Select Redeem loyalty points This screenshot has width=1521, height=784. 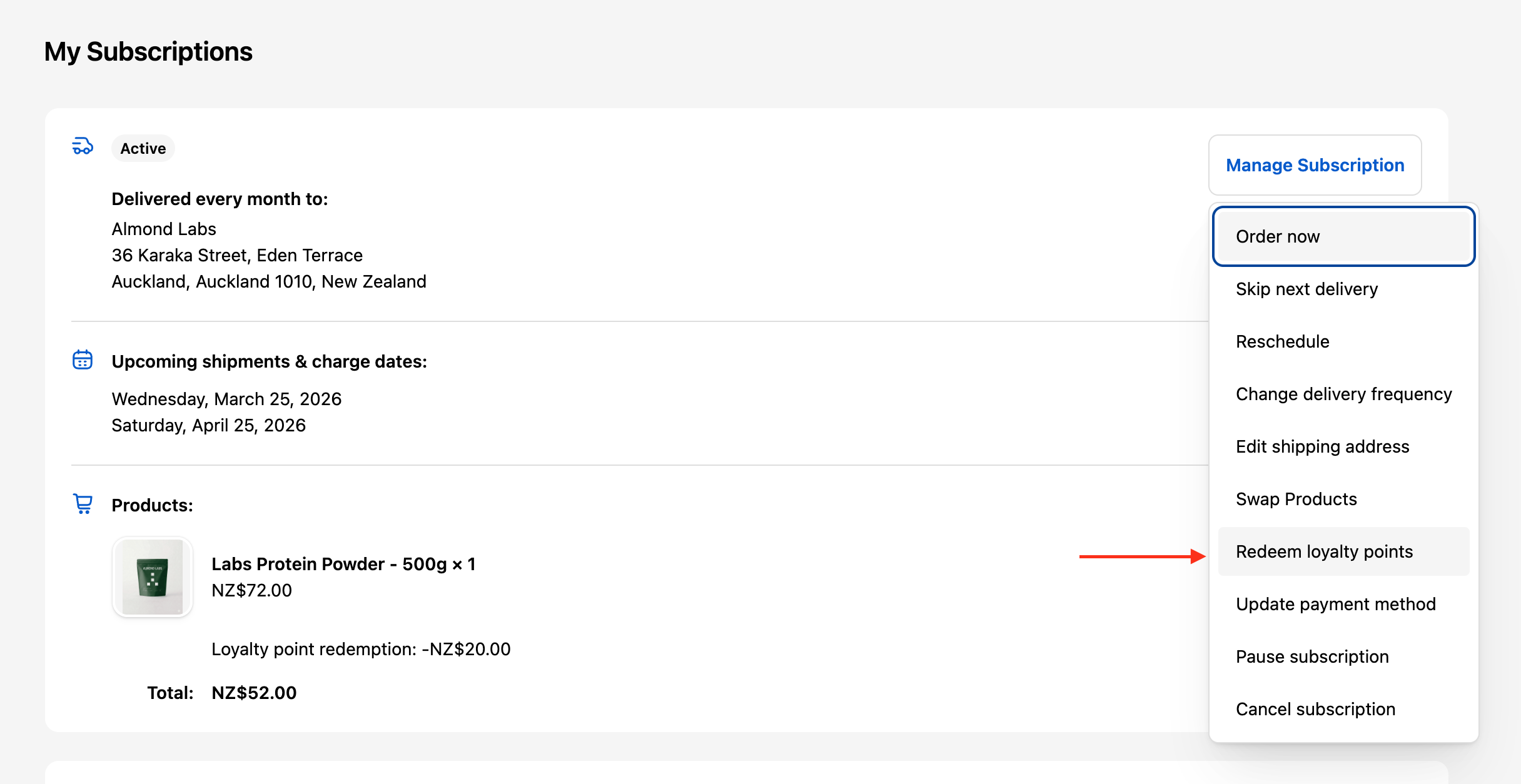(1324, 551)
